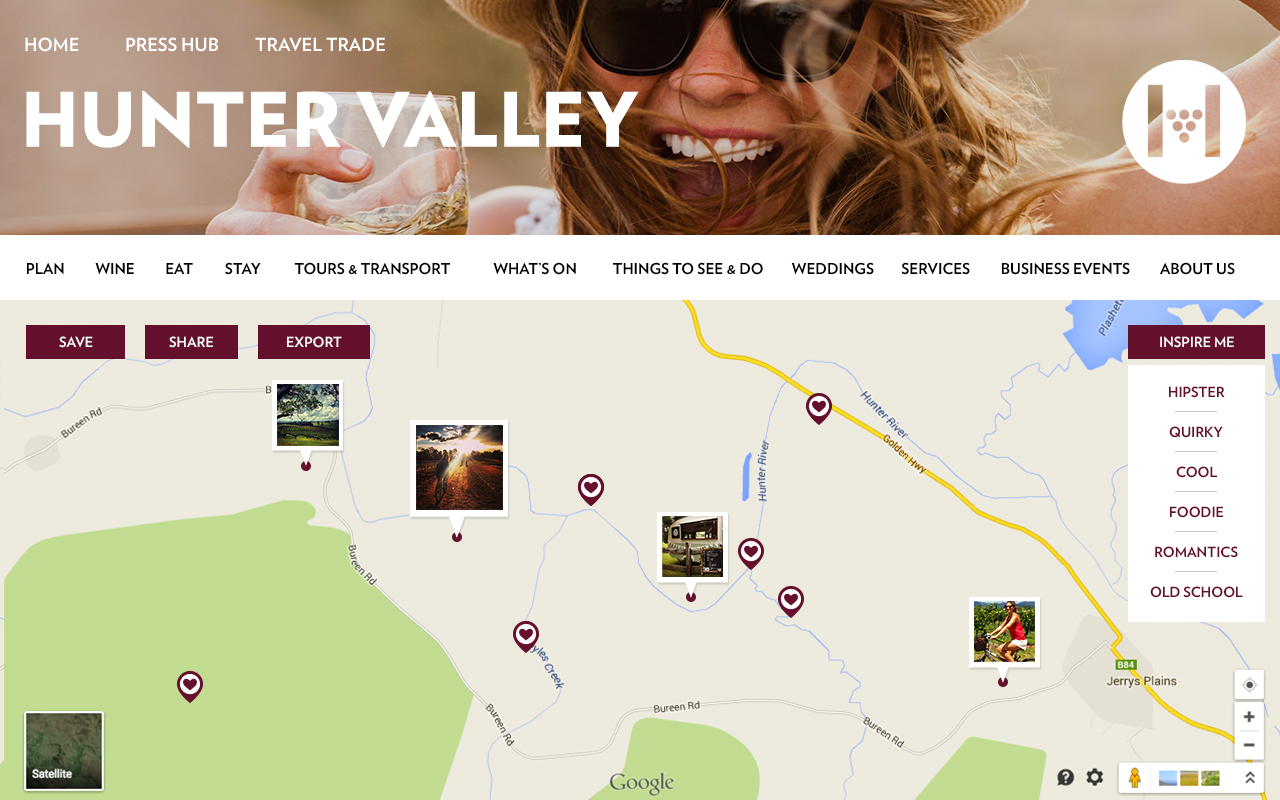Click the map settings gear icon
1280x800 pixels.
1095,777
